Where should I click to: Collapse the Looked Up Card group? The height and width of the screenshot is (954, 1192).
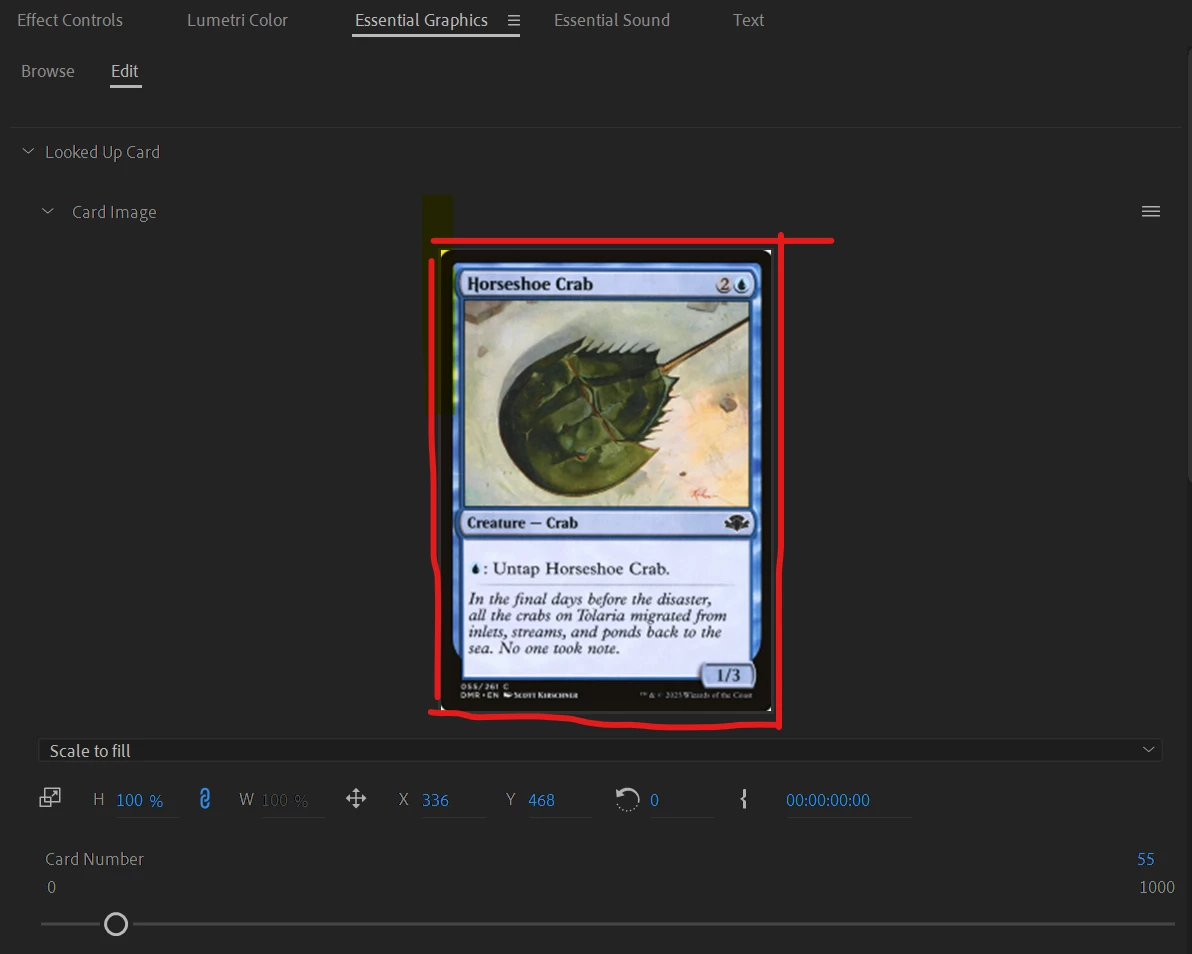[28, 151]
